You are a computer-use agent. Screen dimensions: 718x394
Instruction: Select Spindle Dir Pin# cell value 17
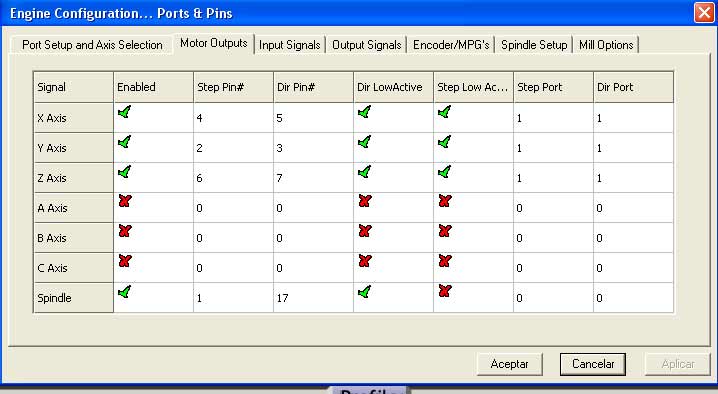pyautogui.click(x=313, y=298)
